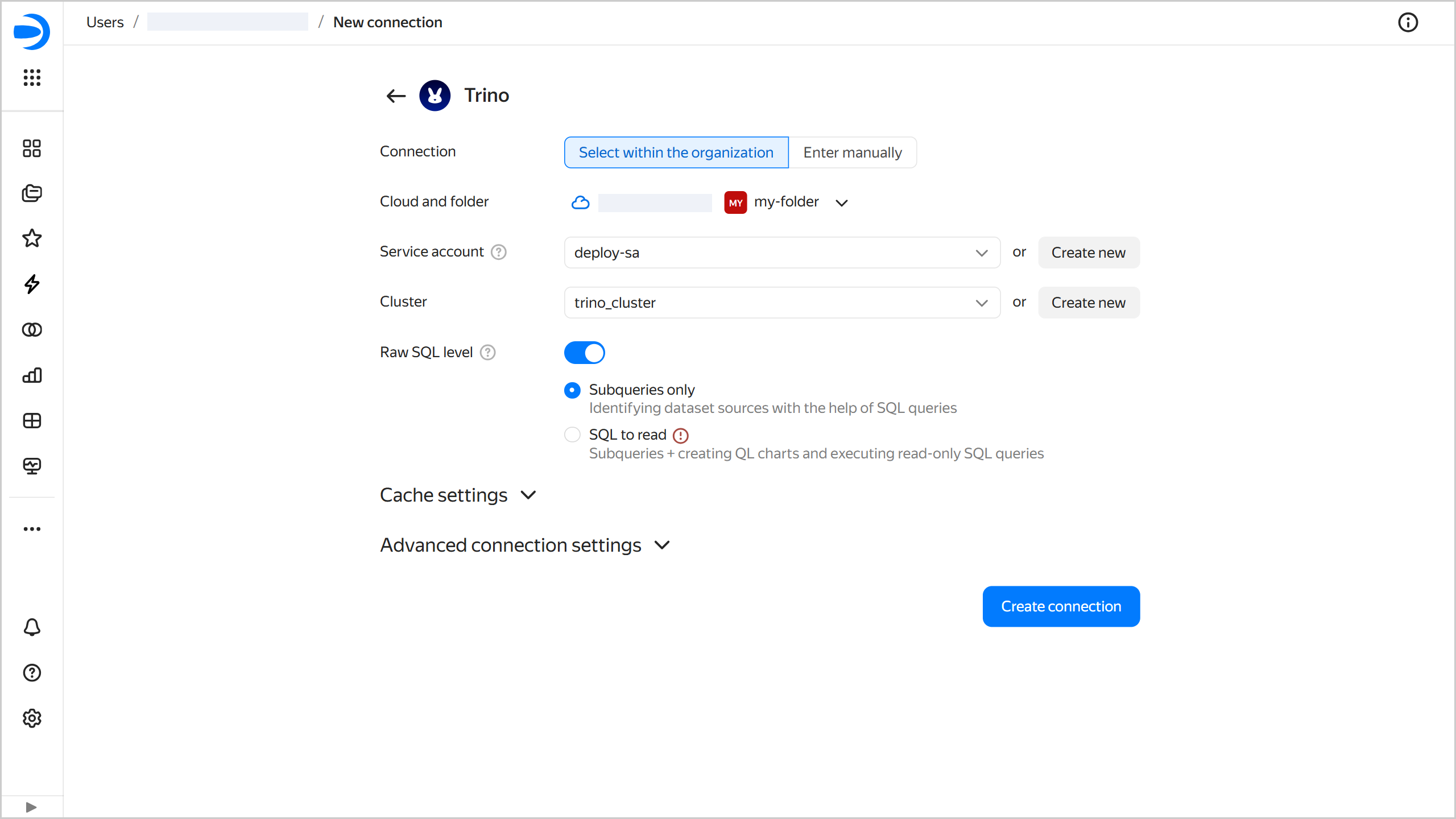Click the Trino connection title
The height and width of the screenshot is (819, 1456).
click(487, 96)
